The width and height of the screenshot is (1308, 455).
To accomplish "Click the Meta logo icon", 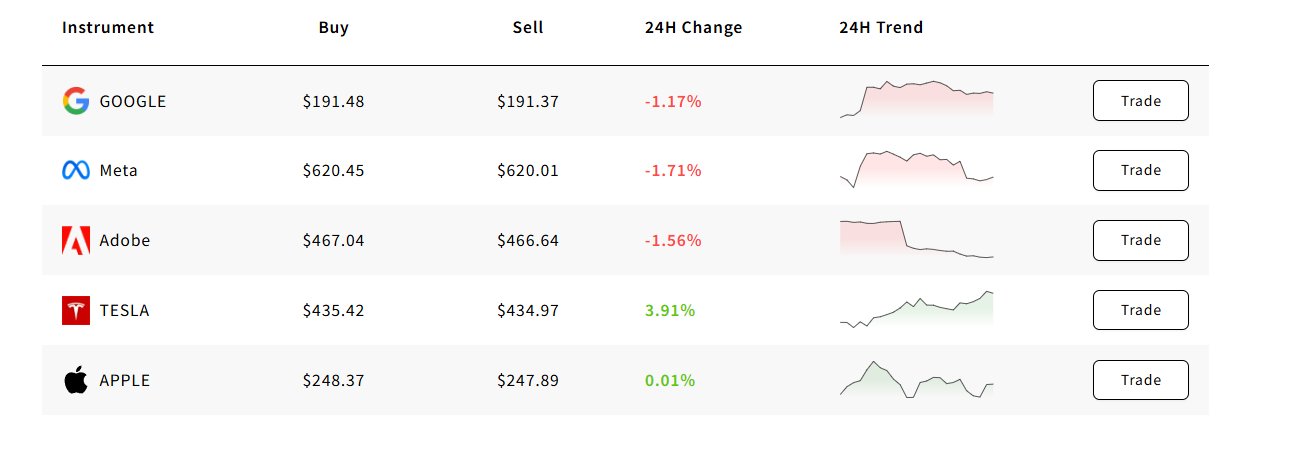I will [76, 171].
